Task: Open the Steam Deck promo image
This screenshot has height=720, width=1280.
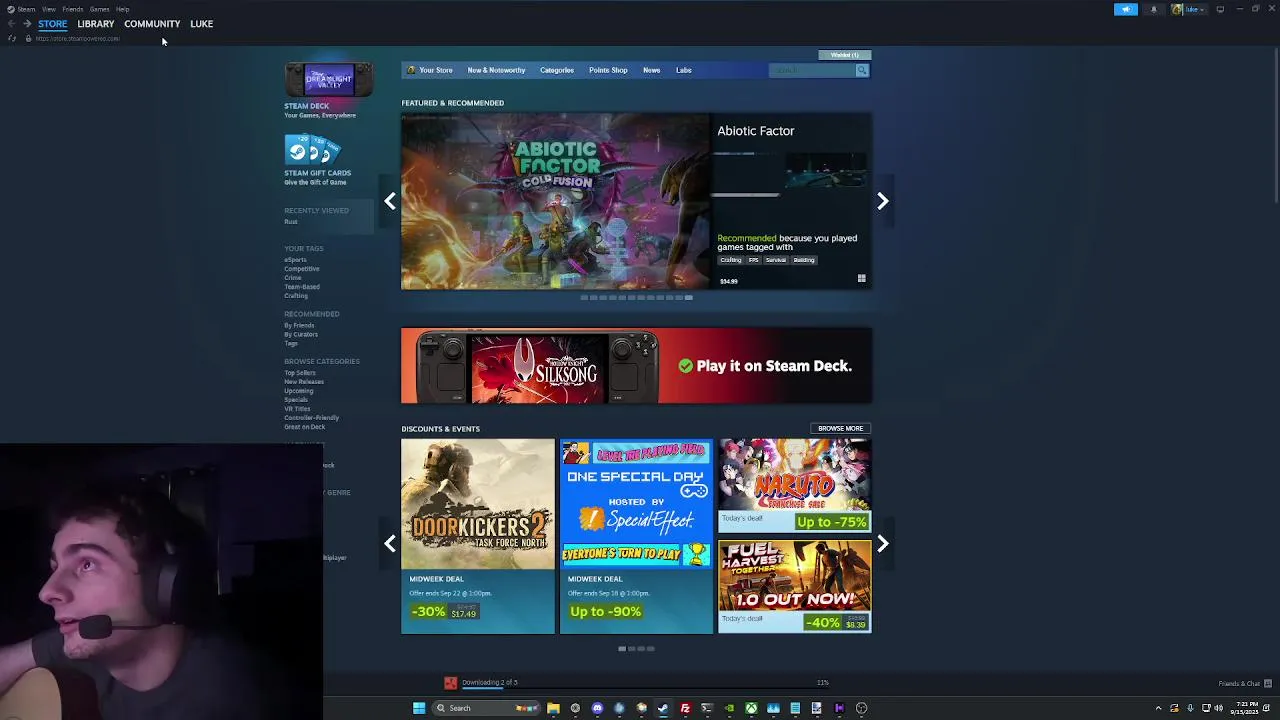Action: point(328,80)
